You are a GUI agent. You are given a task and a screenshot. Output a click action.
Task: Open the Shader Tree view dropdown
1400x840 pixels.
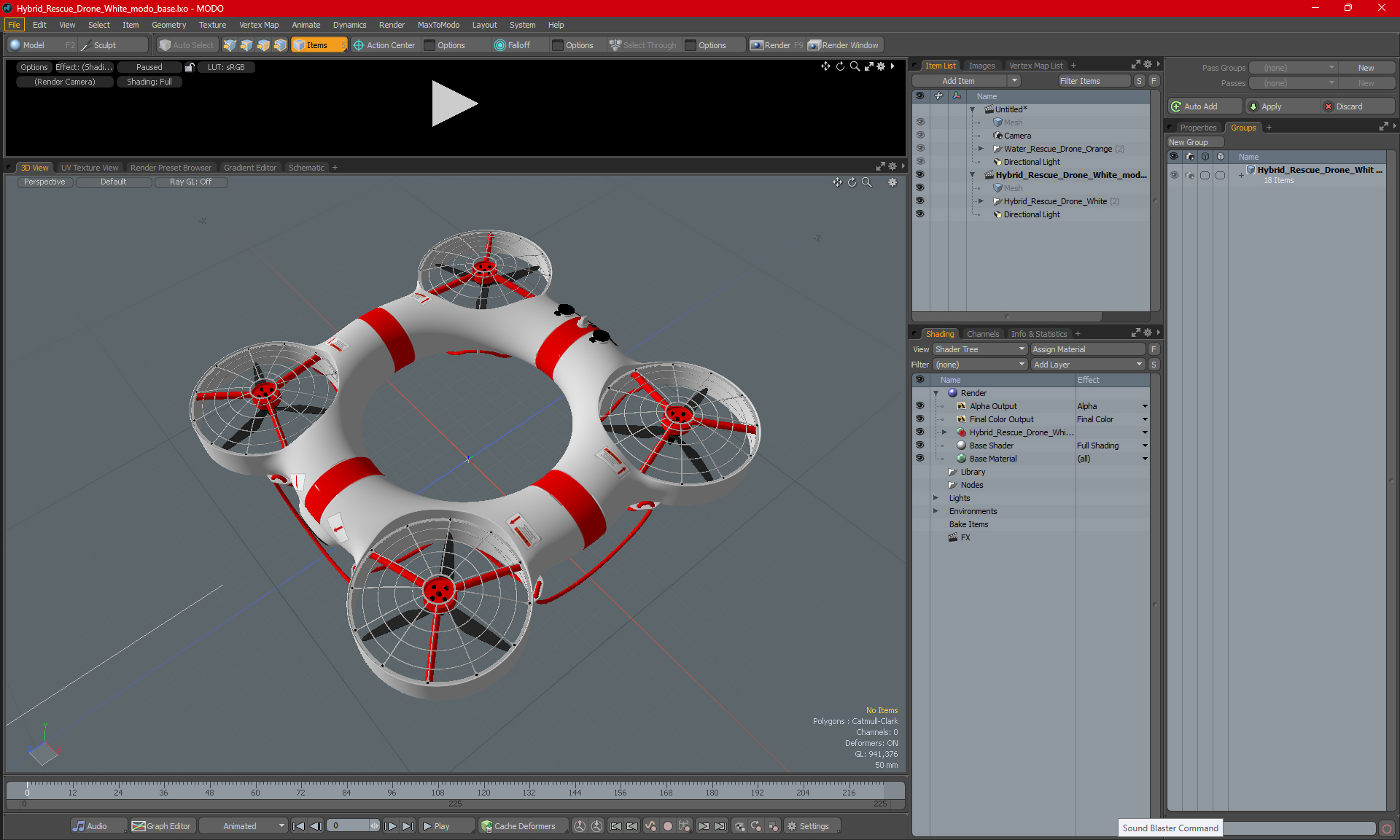980,349
